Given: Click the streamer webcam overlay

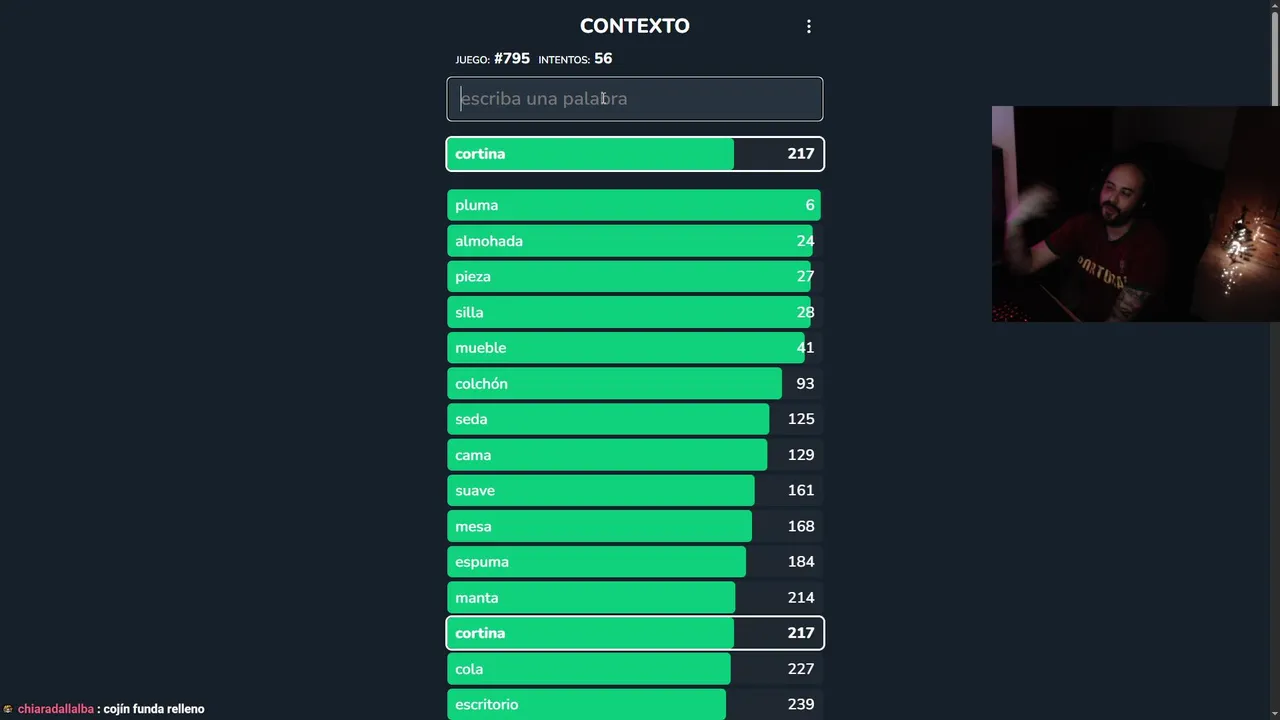Looking at the screenshot, I should pos(1134,214).
